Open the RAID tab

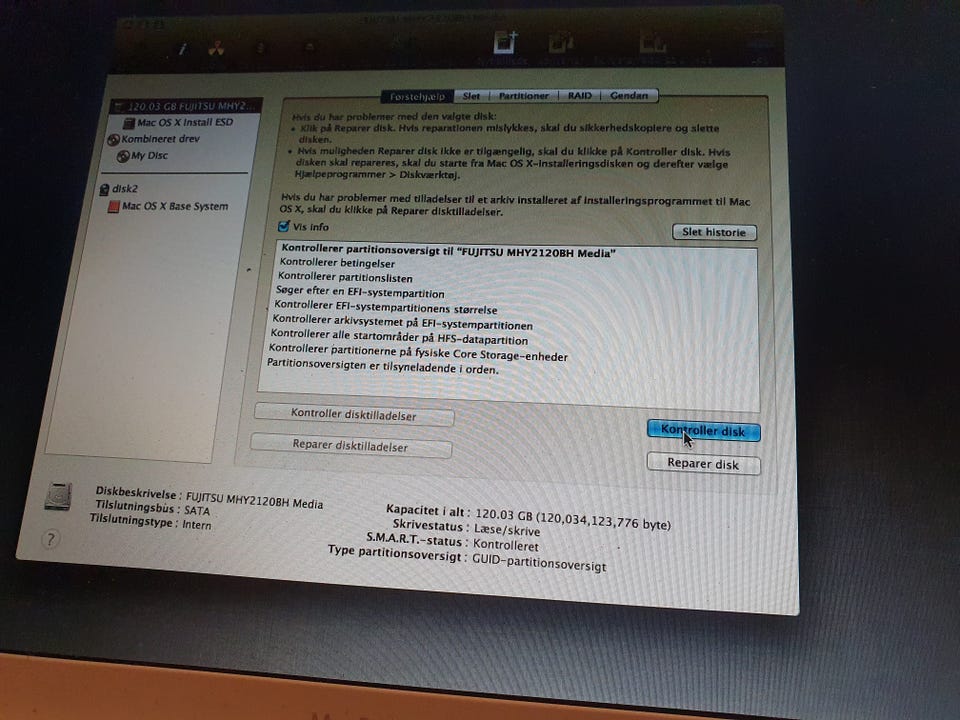click(x=579, y=96)
